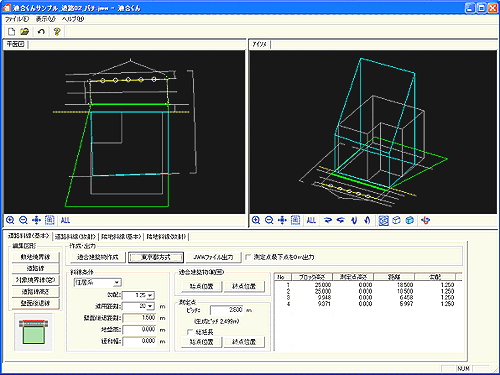Rotate isometric view right with arrow icon

[x=328, y=220]
